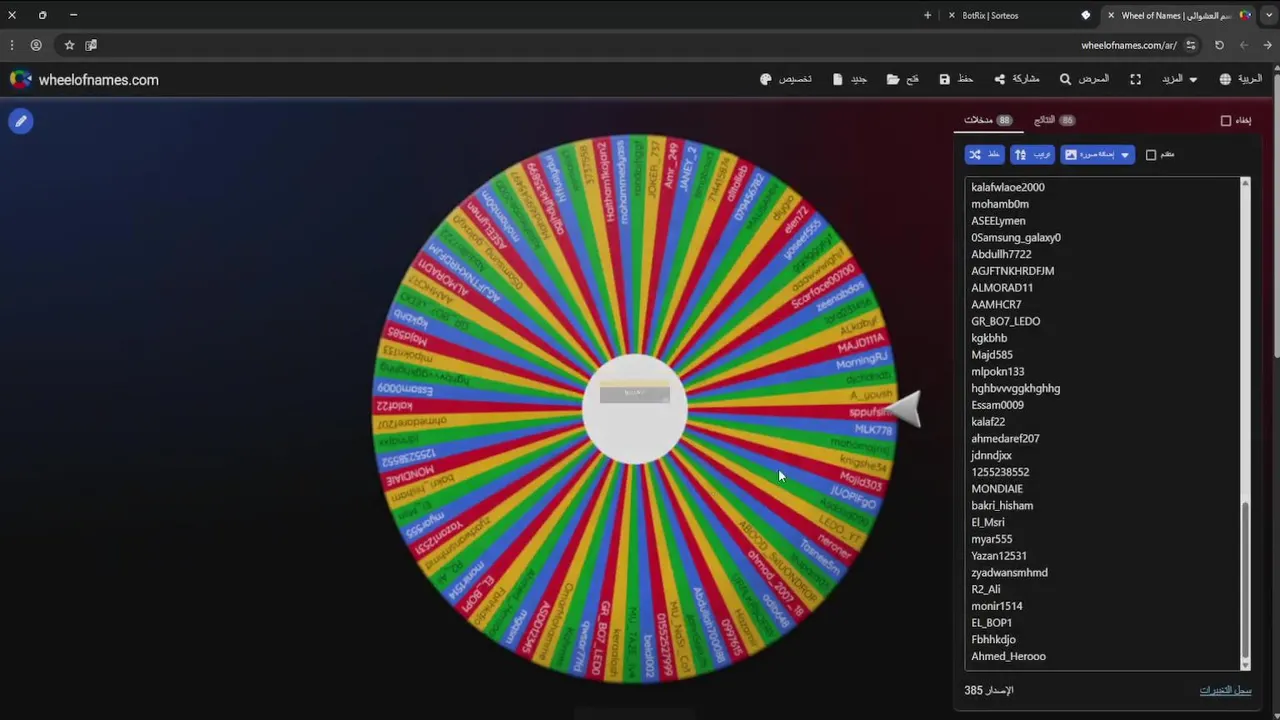Click the blue pencil edit button
The image size is (1280, 720).
pyautogui.click(x=21, y=121)
